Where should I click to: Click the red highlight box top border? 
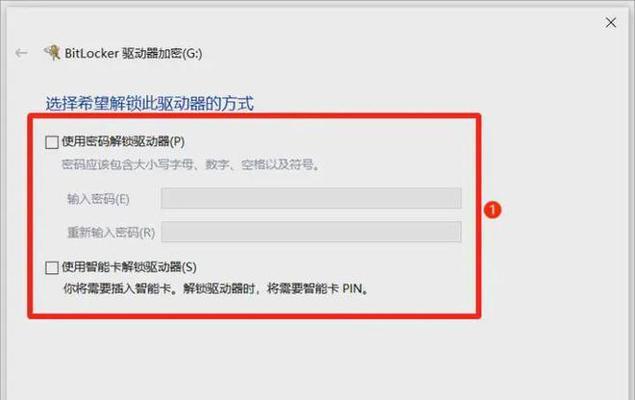pos(254,116)
